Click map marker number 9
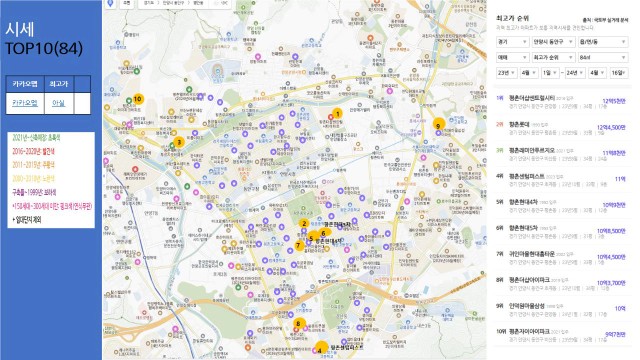 click(x=438, y=124)
